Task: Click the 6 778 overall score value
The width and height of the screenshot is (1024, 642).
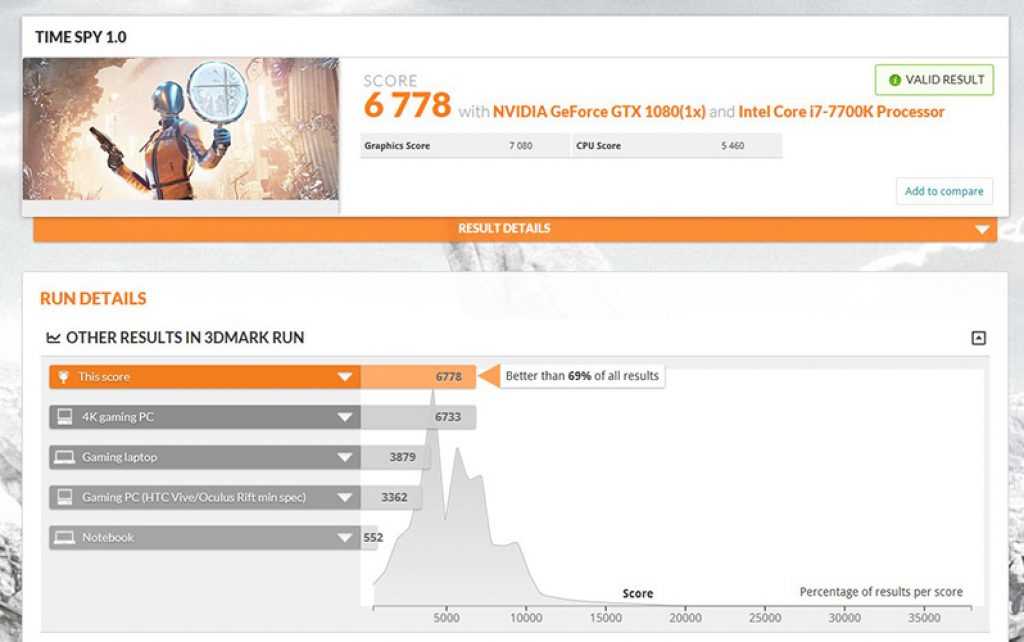Action: click(408, 105)
